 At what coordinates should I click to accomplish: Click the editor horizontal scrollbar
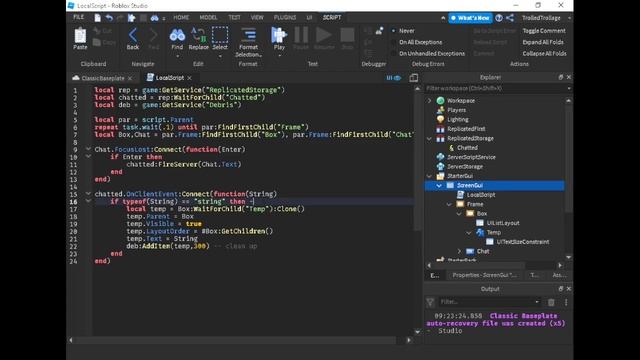(x=236, y=340)
